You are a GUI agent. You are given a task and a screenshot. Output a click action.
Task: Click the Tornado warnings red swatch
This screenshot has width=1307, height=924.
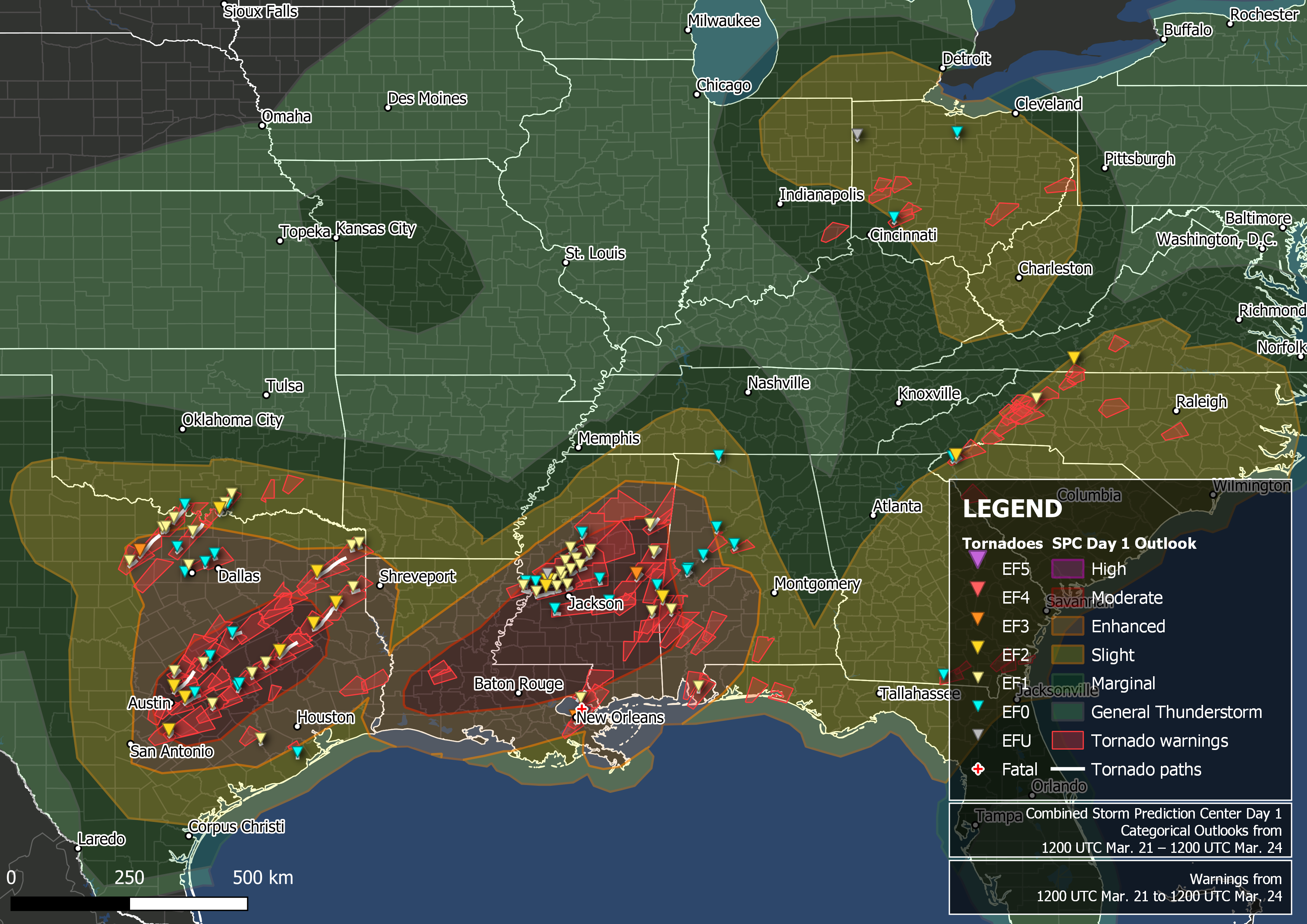pos(1067,741)
